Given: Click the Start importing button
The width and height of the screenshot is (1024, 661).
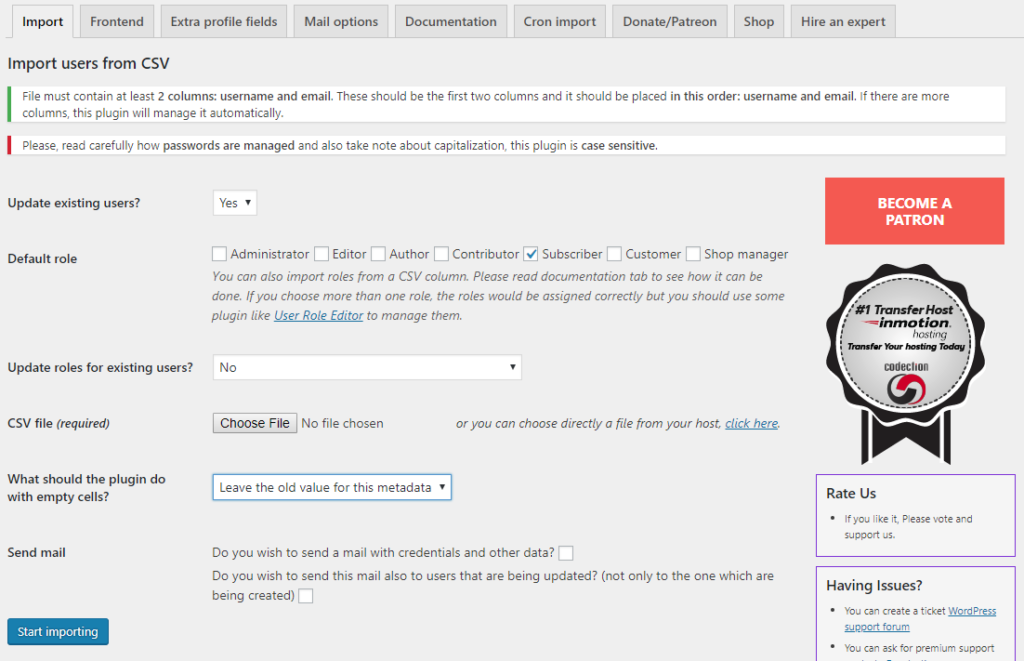Looking at the screenshot, I should [58, 632].
